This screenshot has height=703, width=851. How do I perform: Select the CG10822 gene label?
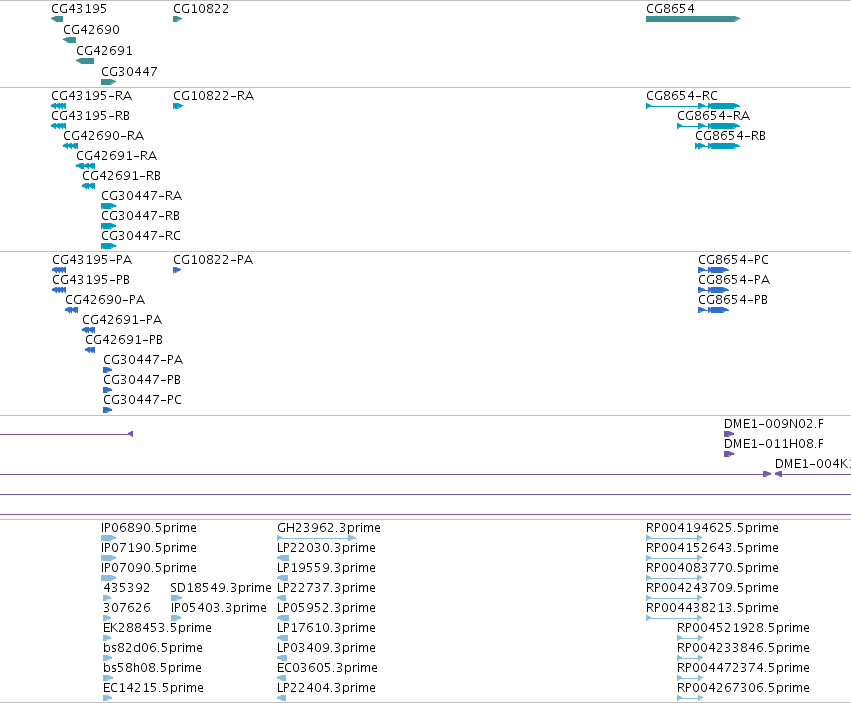pyautogui.click(x=201, y=9)
